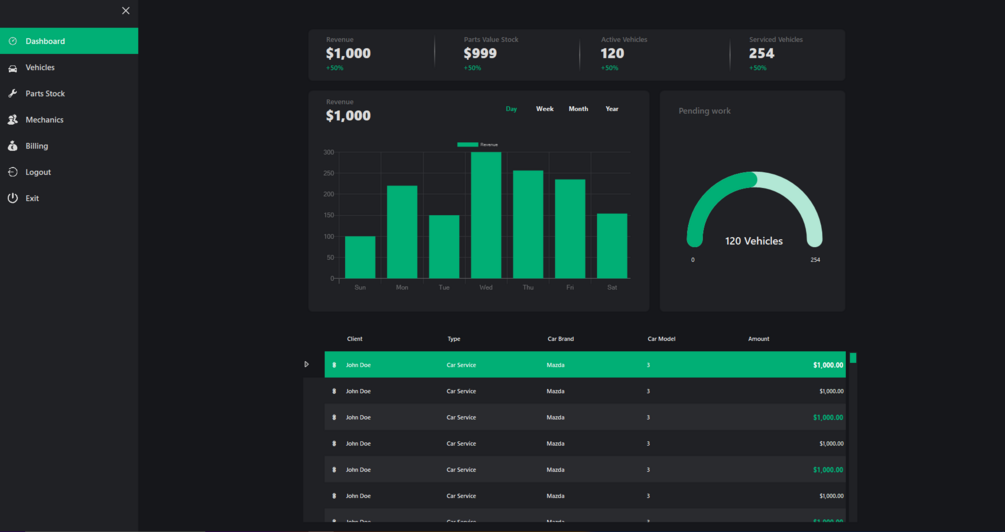This screenshot has width=1005, height=532.
Task: Click the "300" y-axis label on chart
Action: [329, 152]
